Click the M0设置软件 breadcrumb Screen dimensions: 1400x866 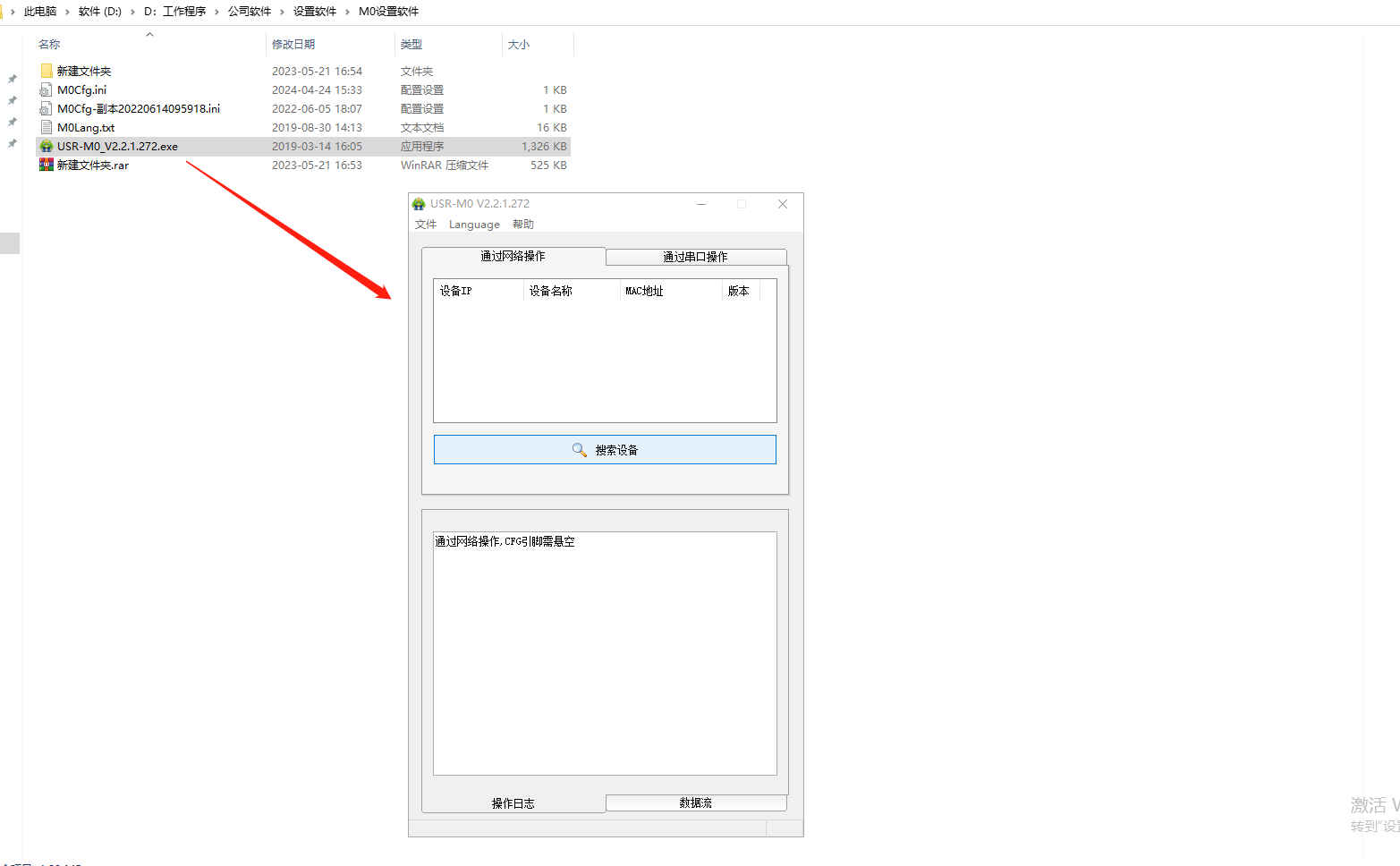[x=388, y=12]
